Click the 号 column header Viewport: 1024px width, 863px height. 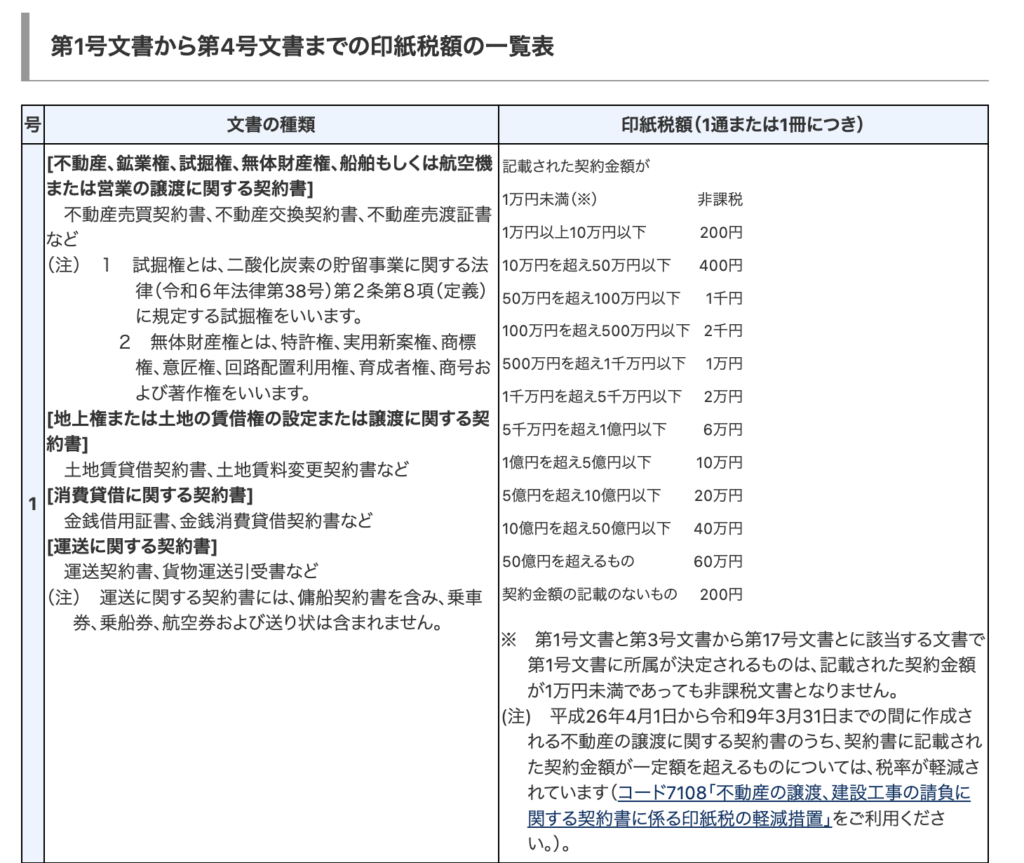click(32, 124)
